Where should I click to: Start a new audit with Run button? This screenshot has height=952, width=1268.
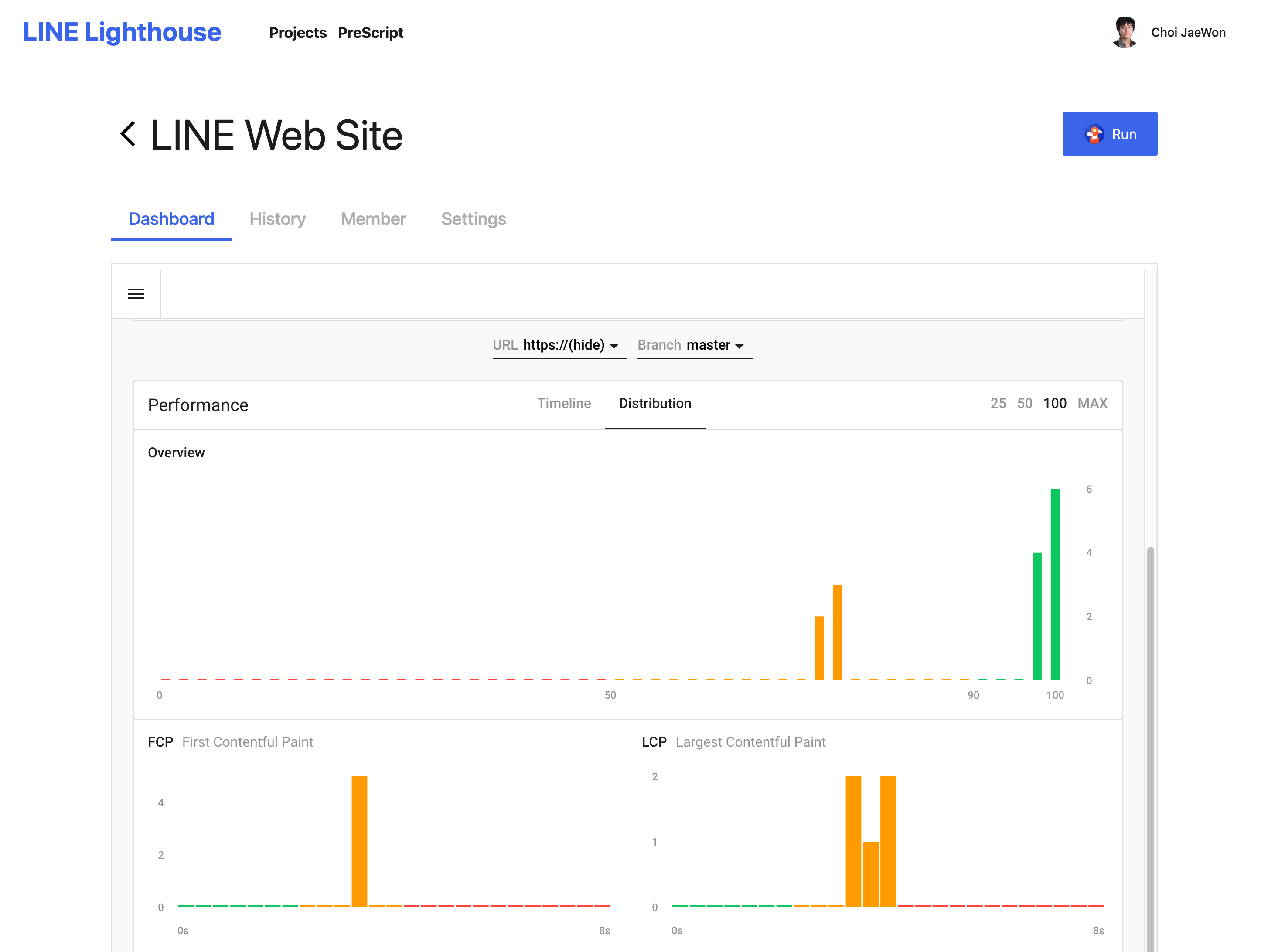1109,133
